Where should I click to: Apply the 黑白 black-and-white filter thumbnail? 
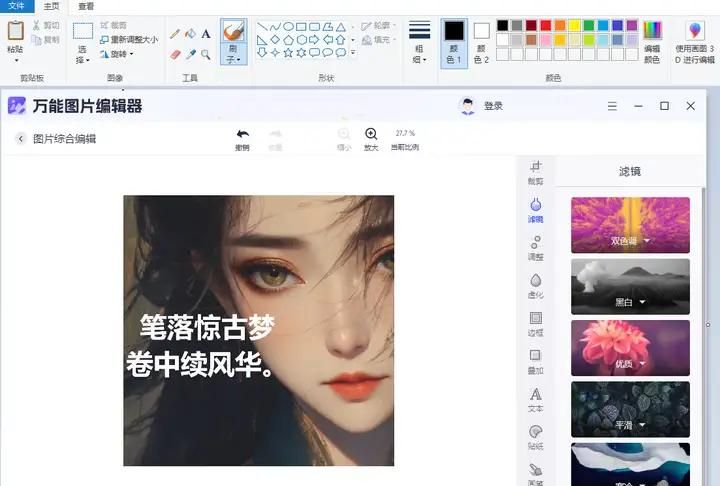point(630,287)
